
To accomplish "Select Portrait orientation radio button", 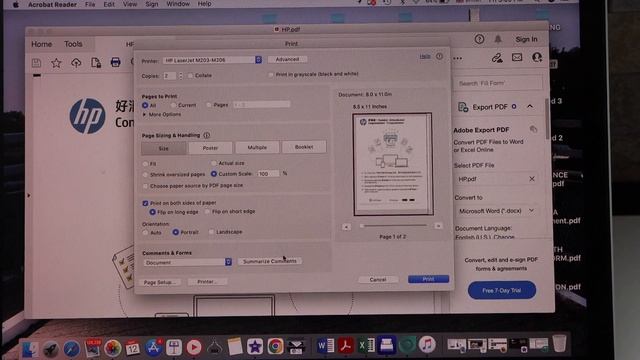I will (x=176, y=232).
